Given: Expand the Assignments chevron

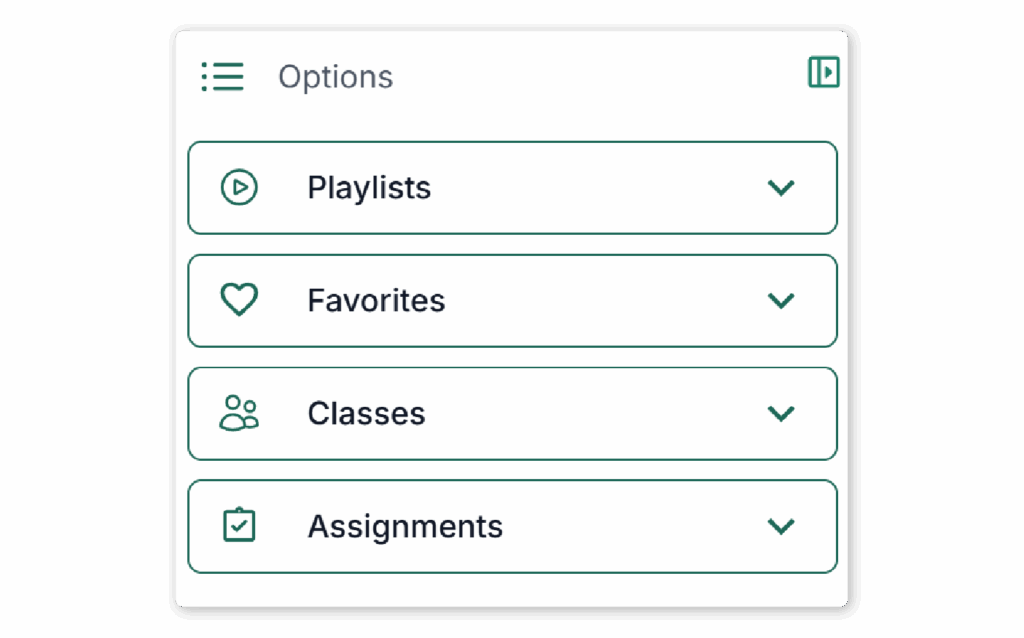Looking at the screenshot, I should [x=781, y=527].
